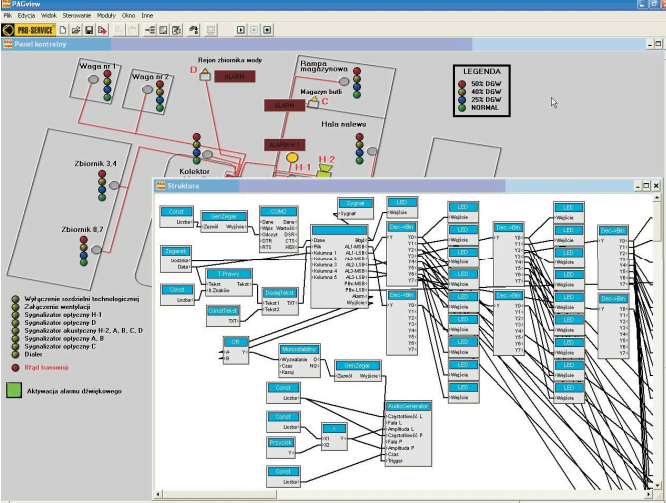Click the Struktura window title icon
Image resolution: width=666 pixels, height=503 pixels.
161,186
